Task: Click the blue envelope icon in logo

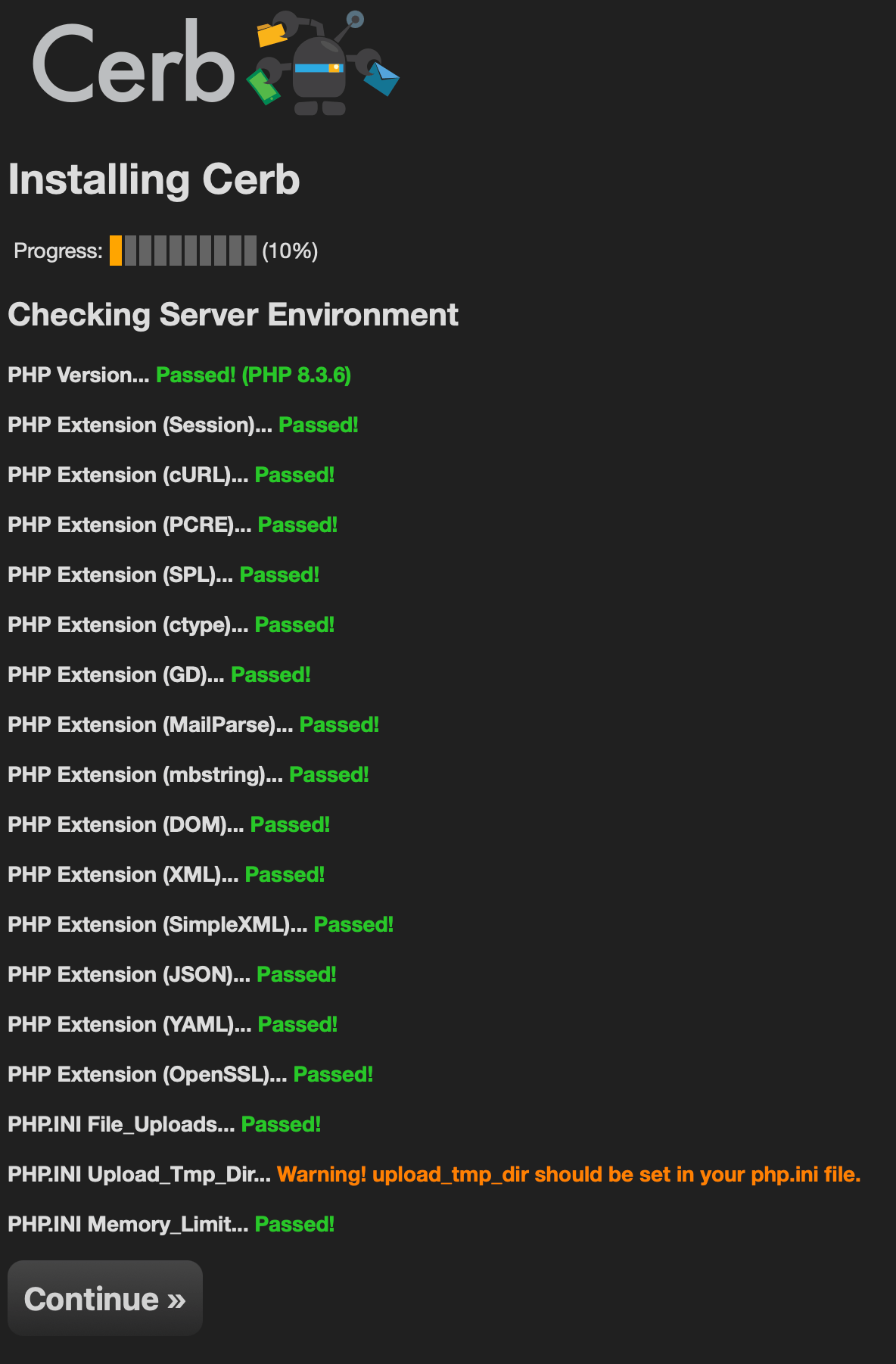Action: tap(381, 79)
